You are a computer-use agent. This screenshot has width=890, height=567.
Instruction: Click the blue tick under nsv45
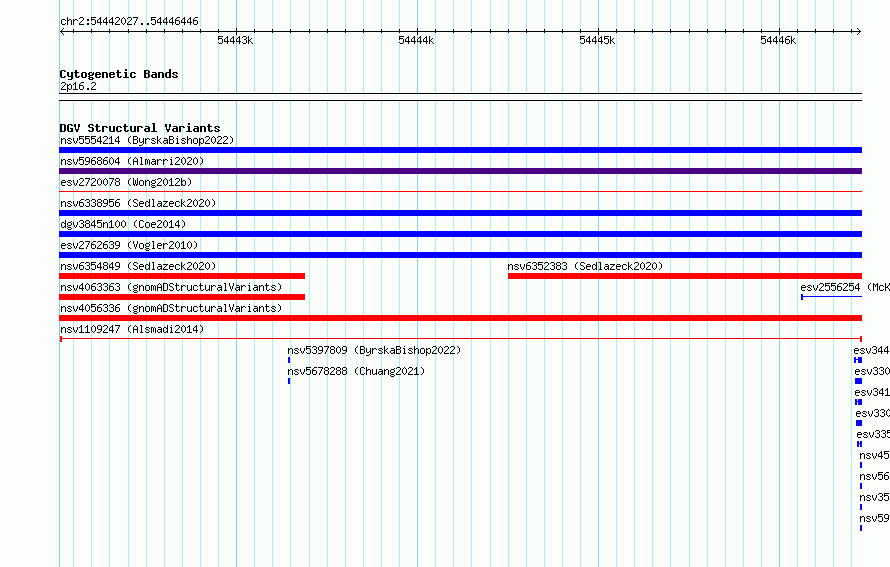click(x=860, y=465)
